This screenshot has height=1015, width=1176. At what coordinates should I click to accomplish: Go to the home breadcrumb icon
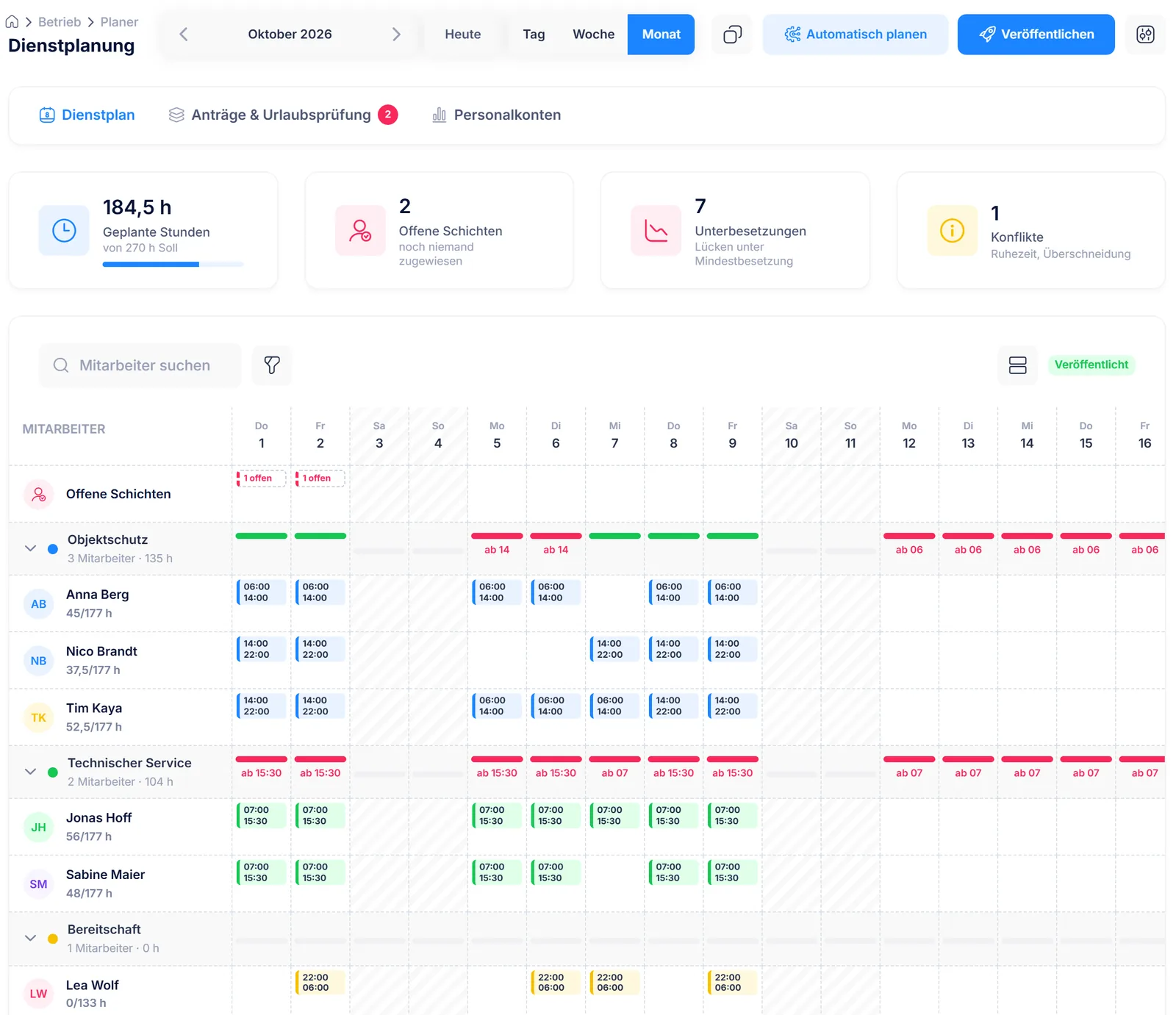[12, 22]
